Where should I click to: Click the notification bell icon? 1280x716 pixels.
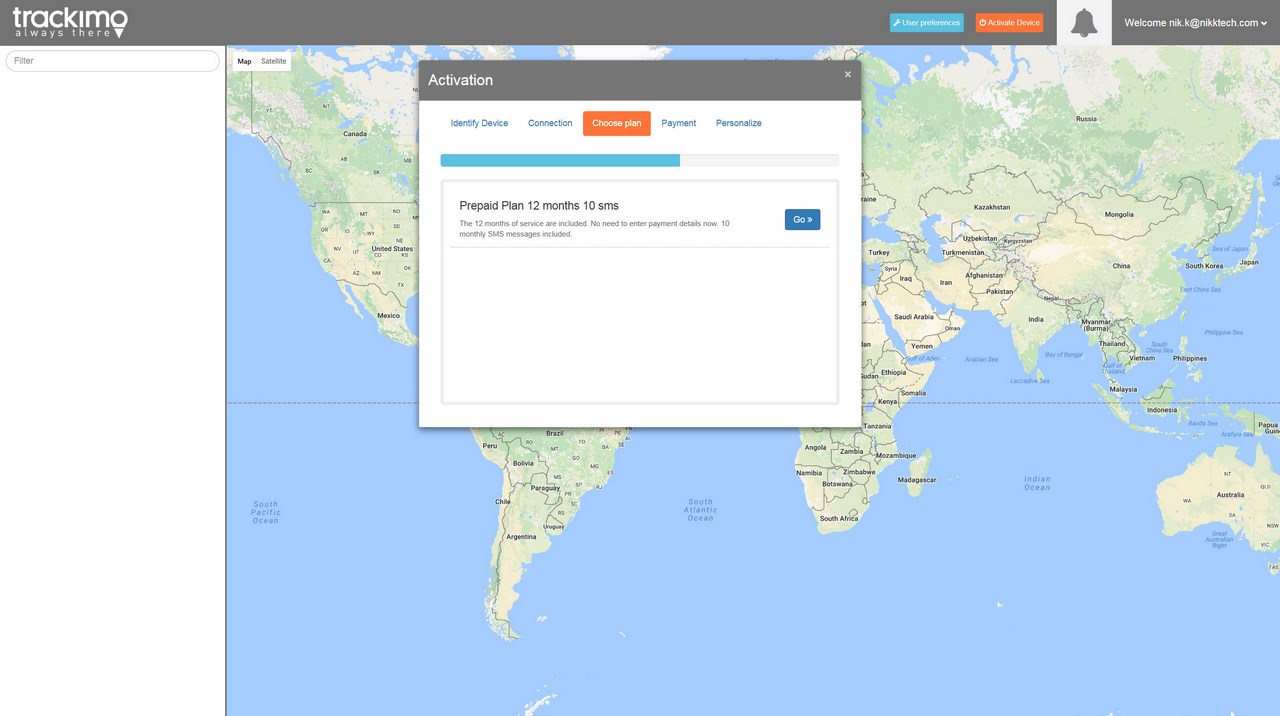[1084, 22]
